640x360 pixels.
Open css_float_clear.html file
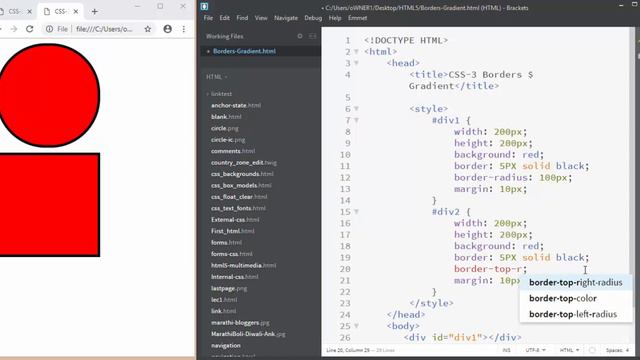(x=239, y=197)
